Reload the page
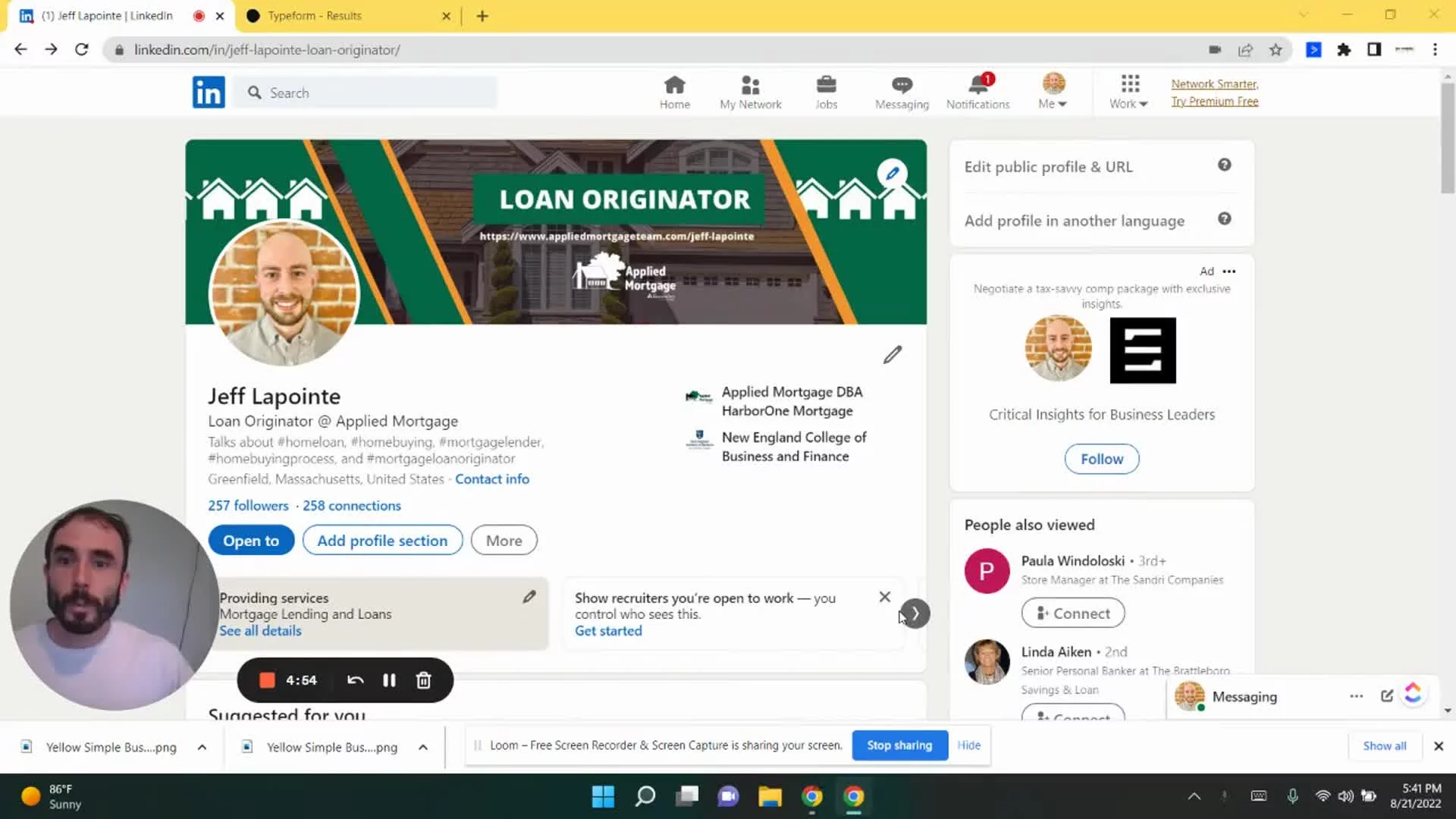The height and width of the screenshot is (819, 1456). (82, 49)
